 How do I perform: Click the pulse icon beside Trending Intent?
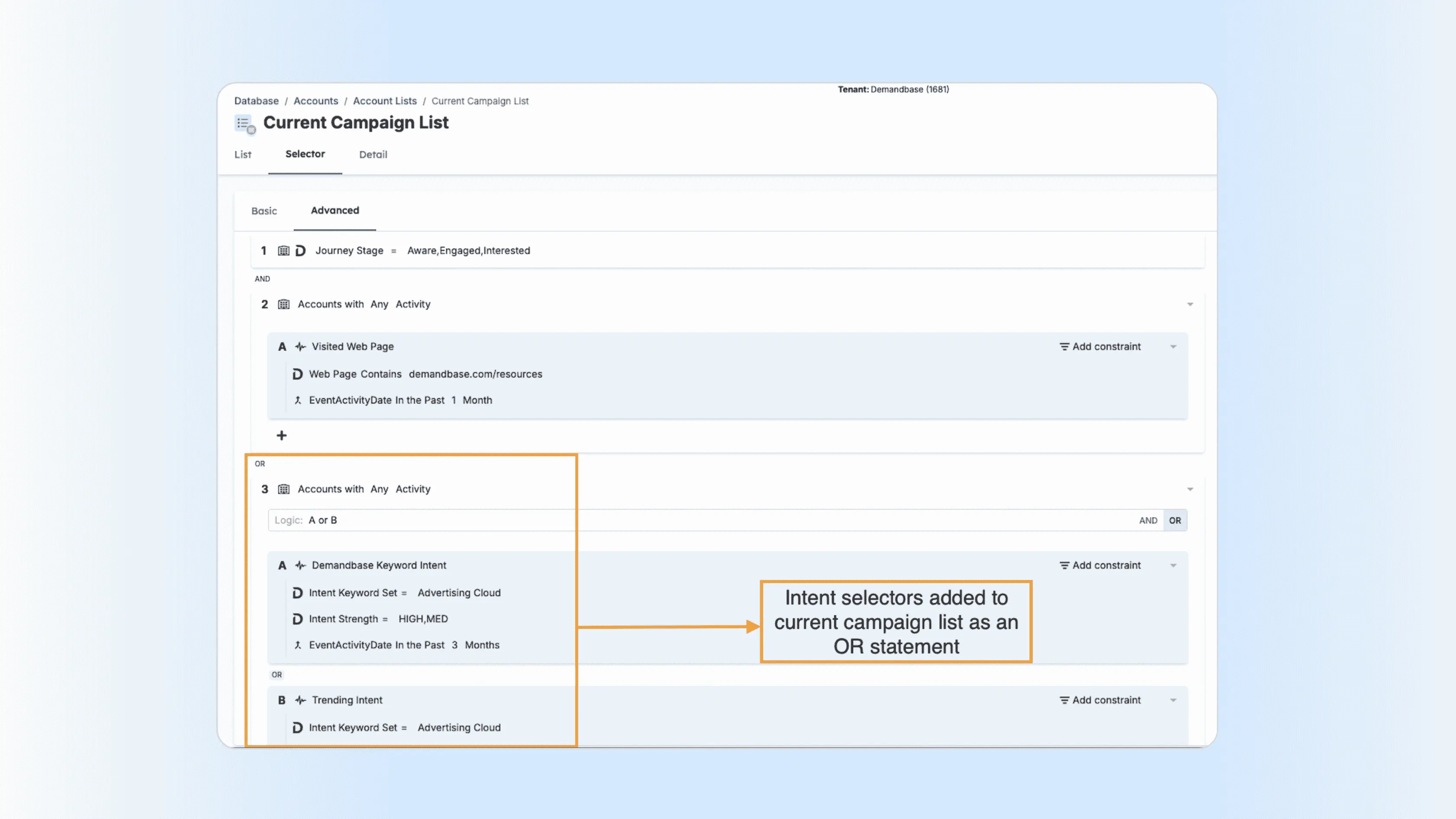point(301,700)
